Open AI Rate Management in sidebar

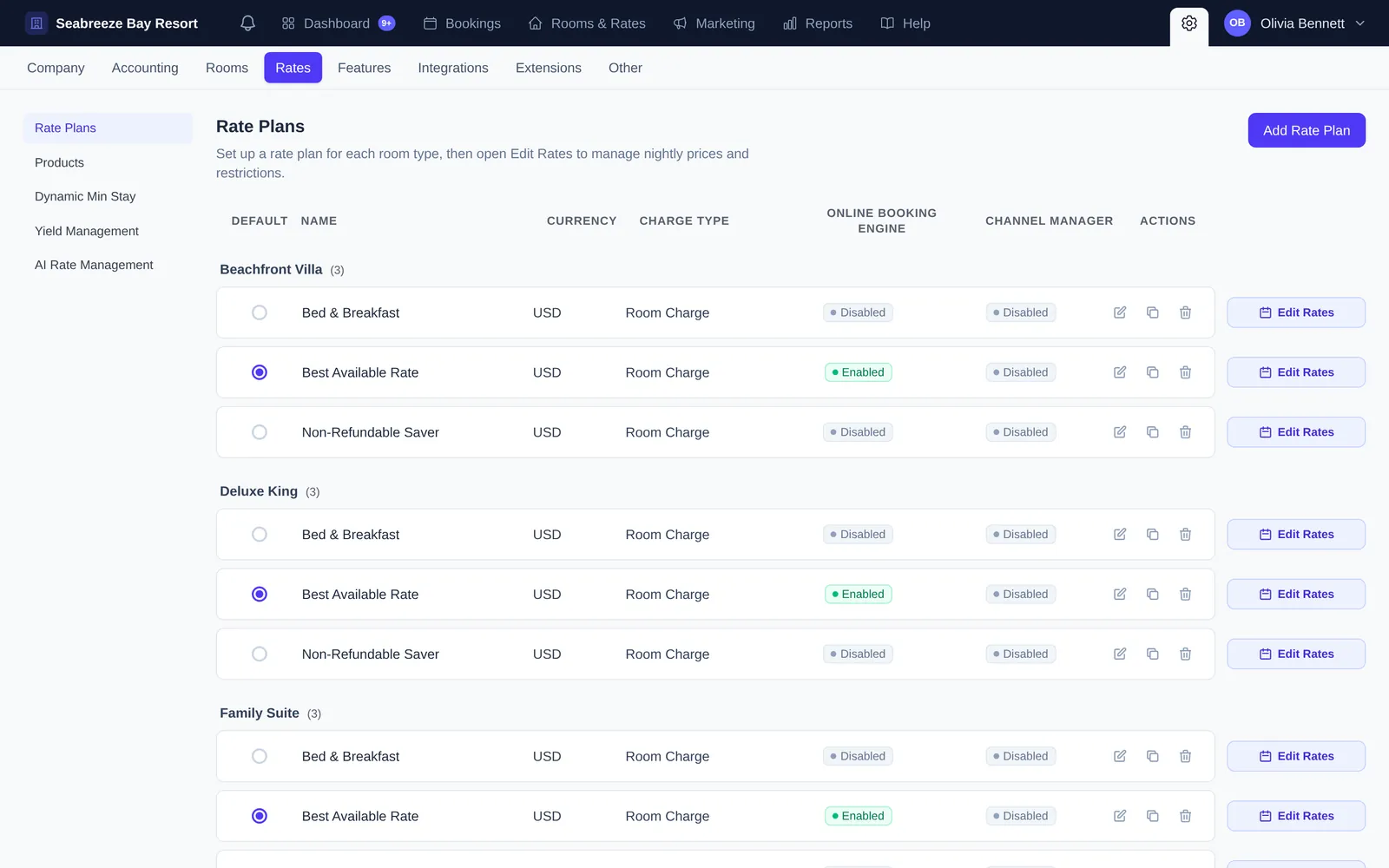(108, 265)
